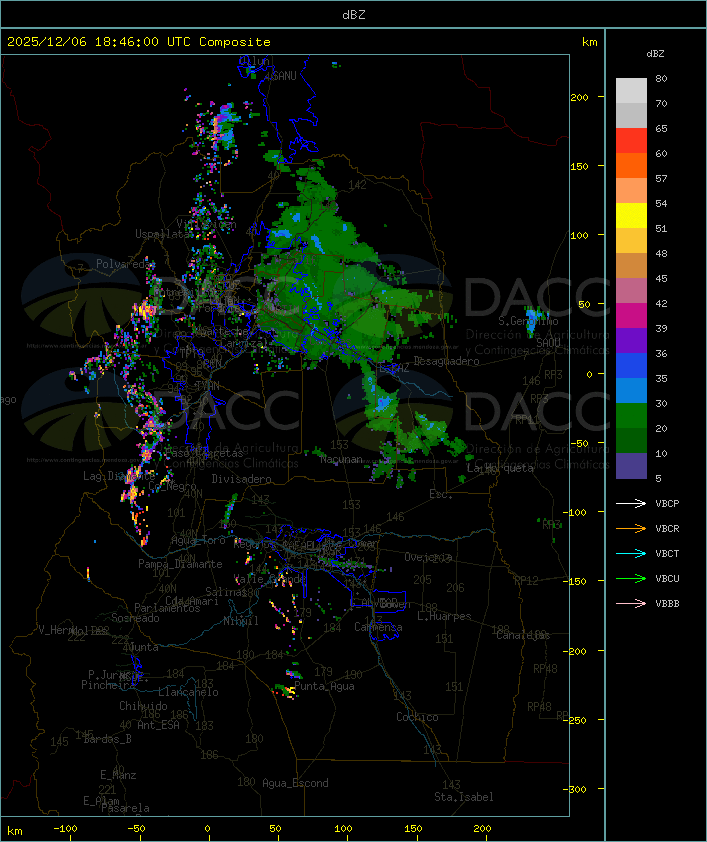Click the Nacunan place label

[341, 460]
